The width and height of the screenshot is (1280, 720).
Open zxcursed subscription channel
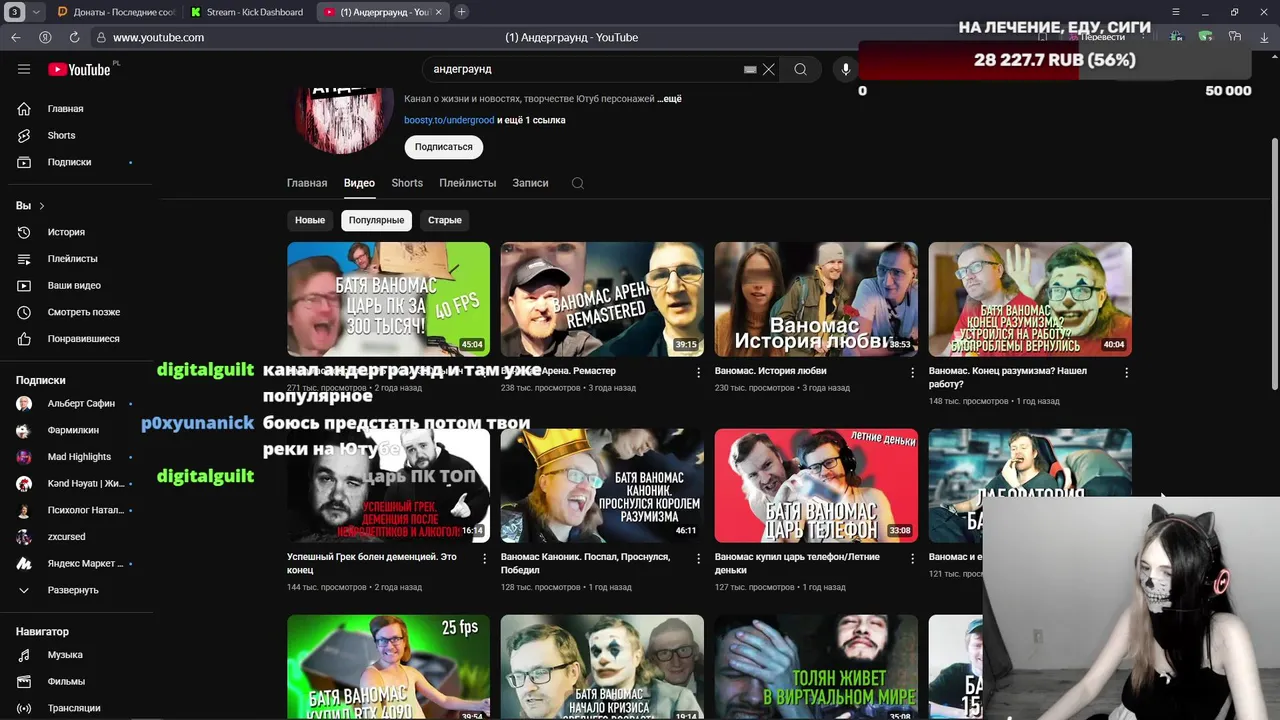(66, 537)
